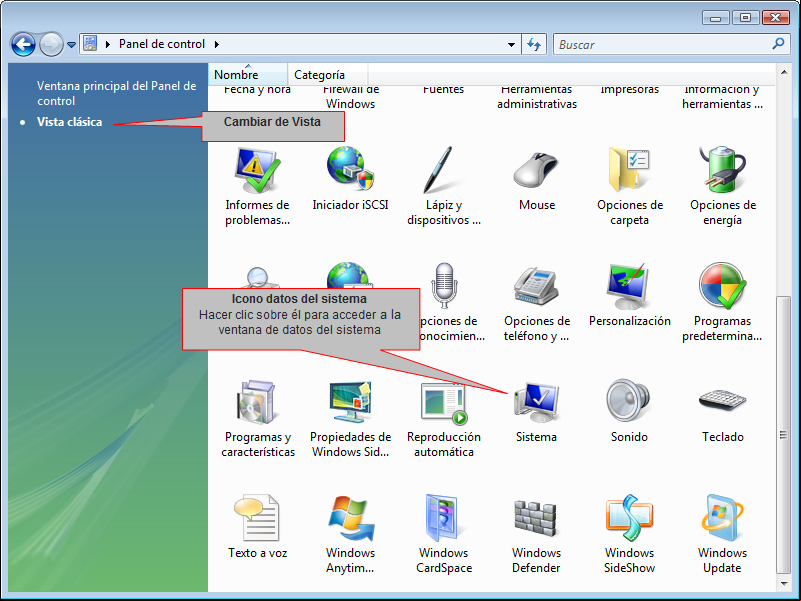Click the Firewall de Windows label
Image resolution: width=801 pixels, height=601 pixels.
[x=350, y=97]
